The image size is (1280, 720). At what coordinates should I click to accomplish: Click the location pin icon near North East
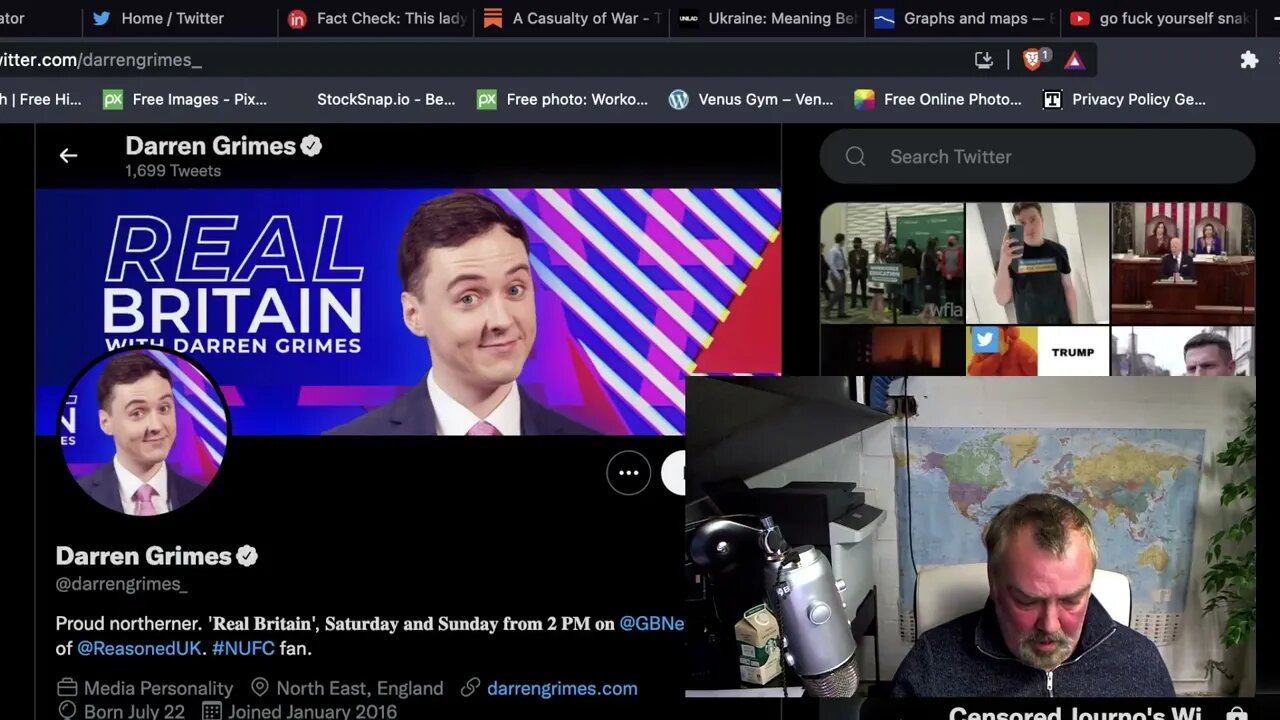(260, 688)
